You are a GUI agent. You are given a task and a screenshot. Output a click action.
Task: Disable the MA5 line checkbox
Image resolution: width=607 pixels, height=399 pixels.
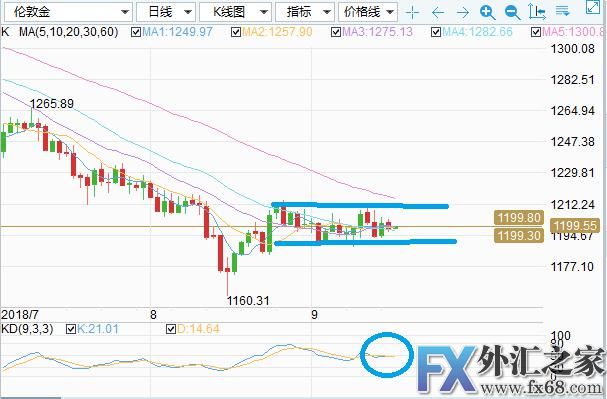tap(536, 32)
